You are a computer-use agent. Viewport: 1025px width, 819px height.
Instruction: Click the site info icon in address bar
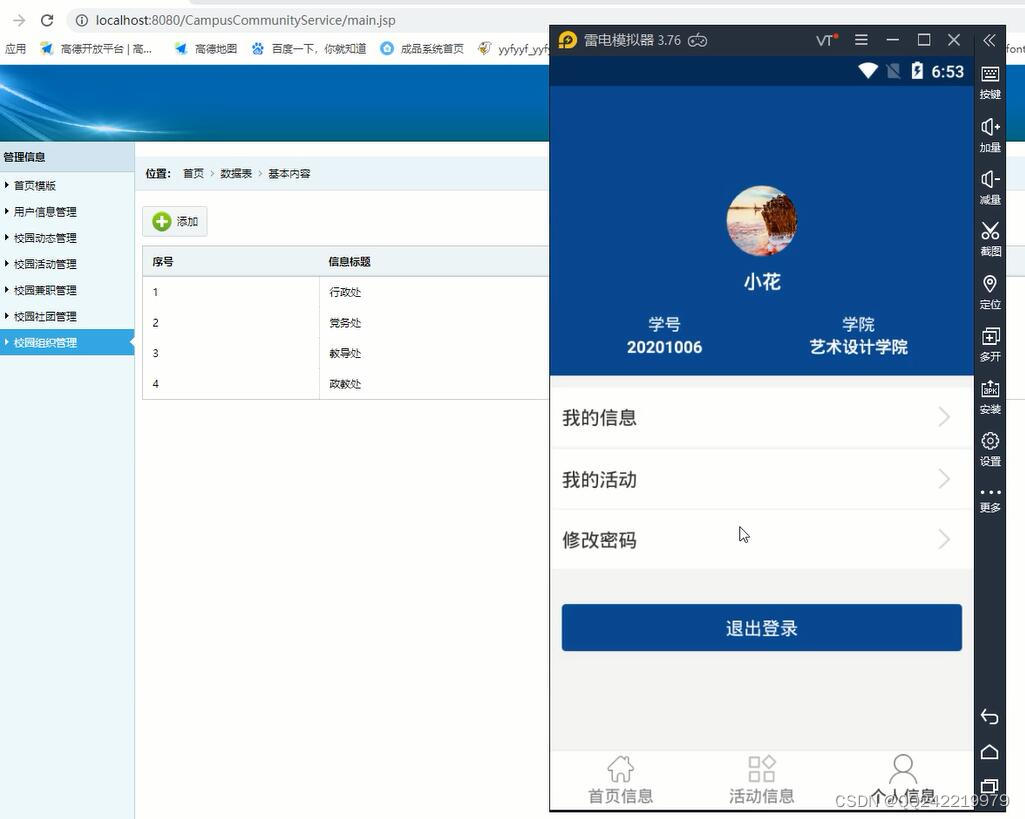click(82, 20)
